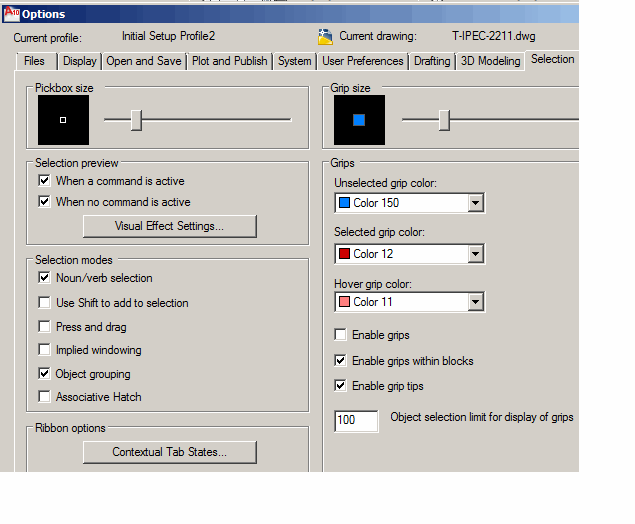
Task: Select the Selection tab
Action: coord(552,60)
